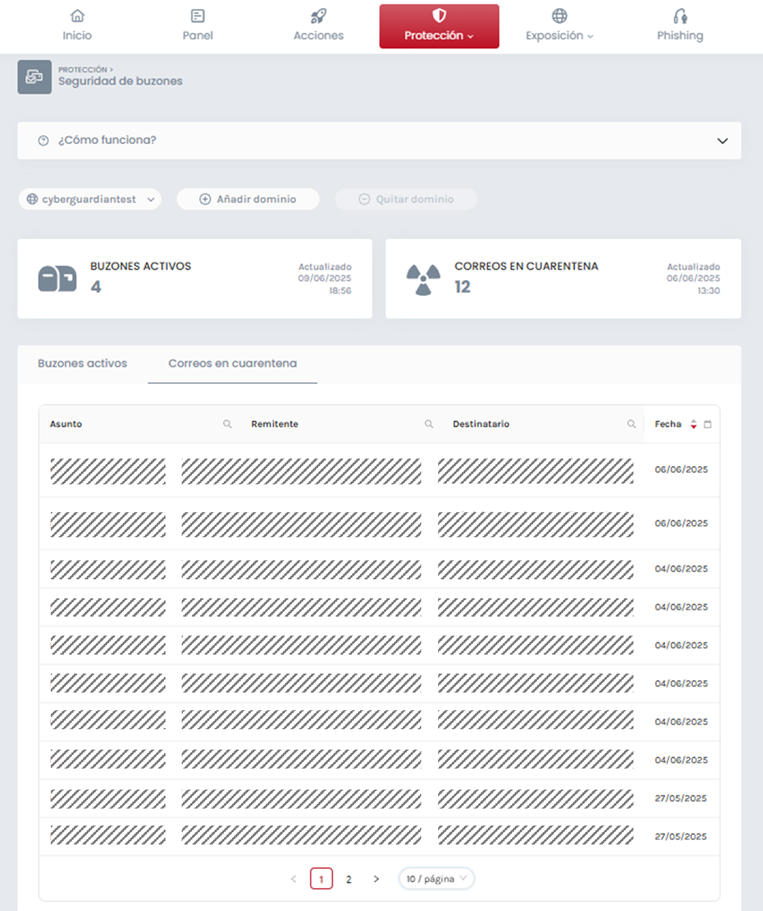The image size is (763, 911).
Task: Select the Acciones tools icon
Action: (318, 16)
